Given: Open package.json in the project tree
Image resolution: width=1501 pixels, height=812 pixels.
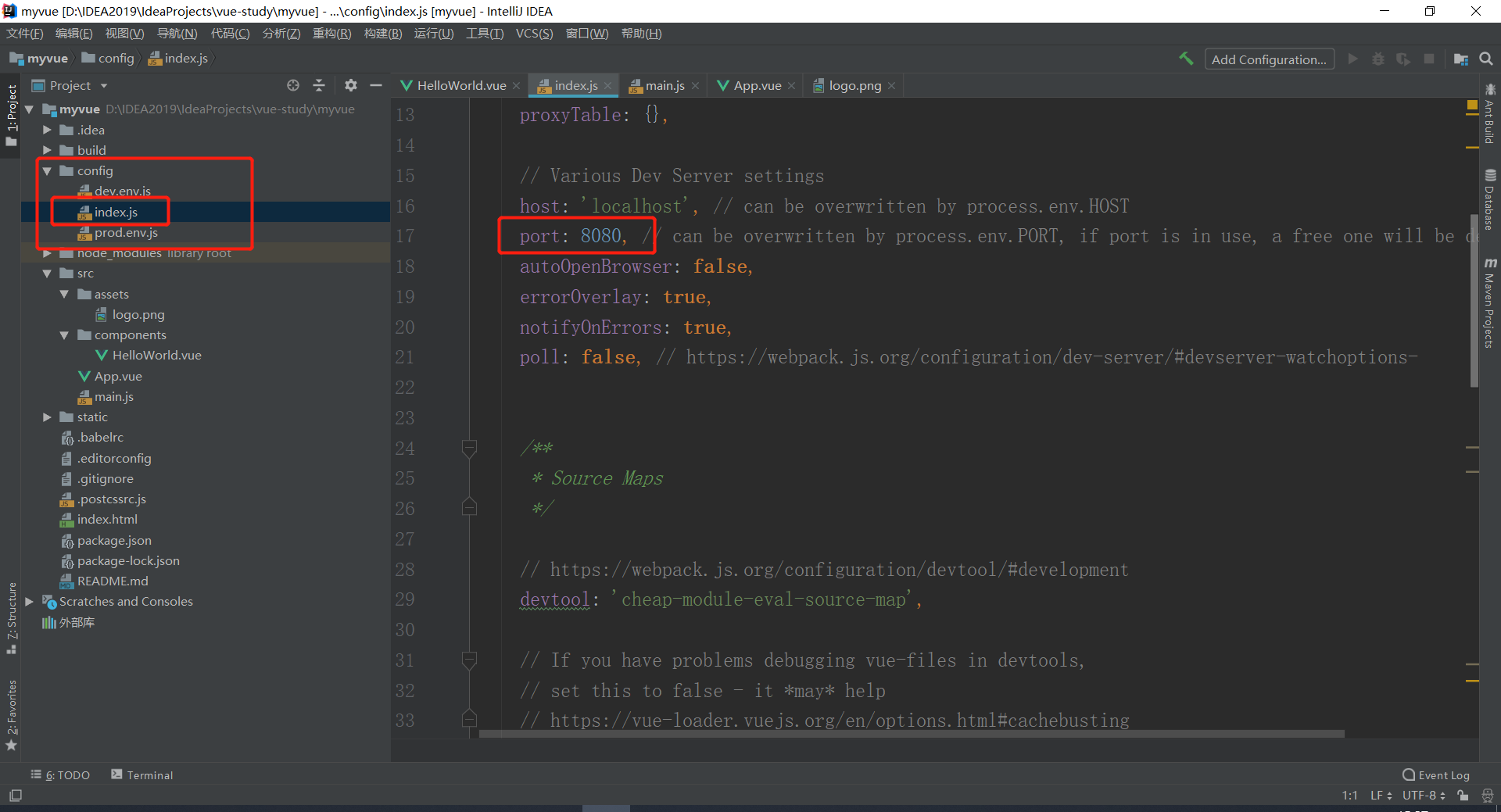Looking at the screenshot, I should coord(114,540).
